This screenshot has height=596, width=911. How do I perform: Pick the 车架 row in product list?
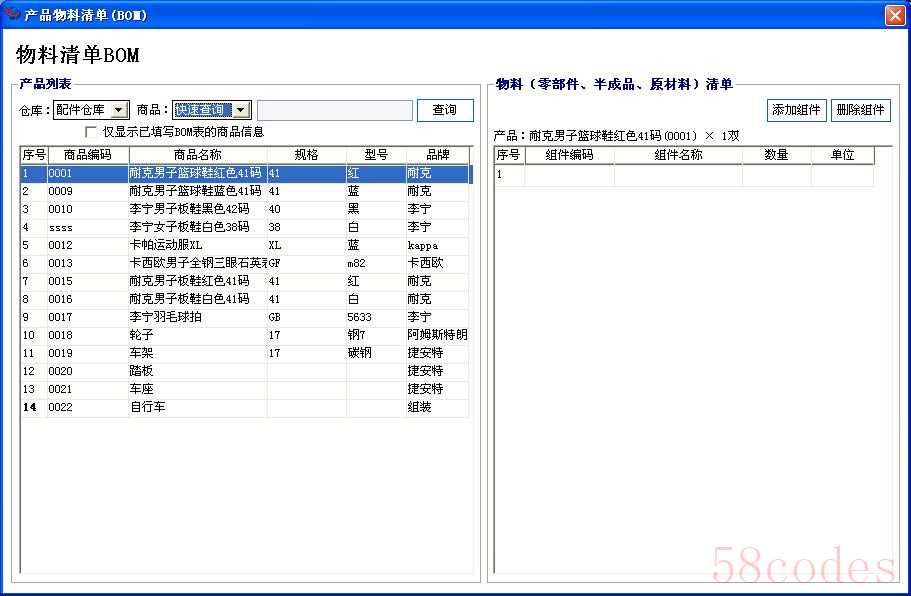[x=195, y=353]
